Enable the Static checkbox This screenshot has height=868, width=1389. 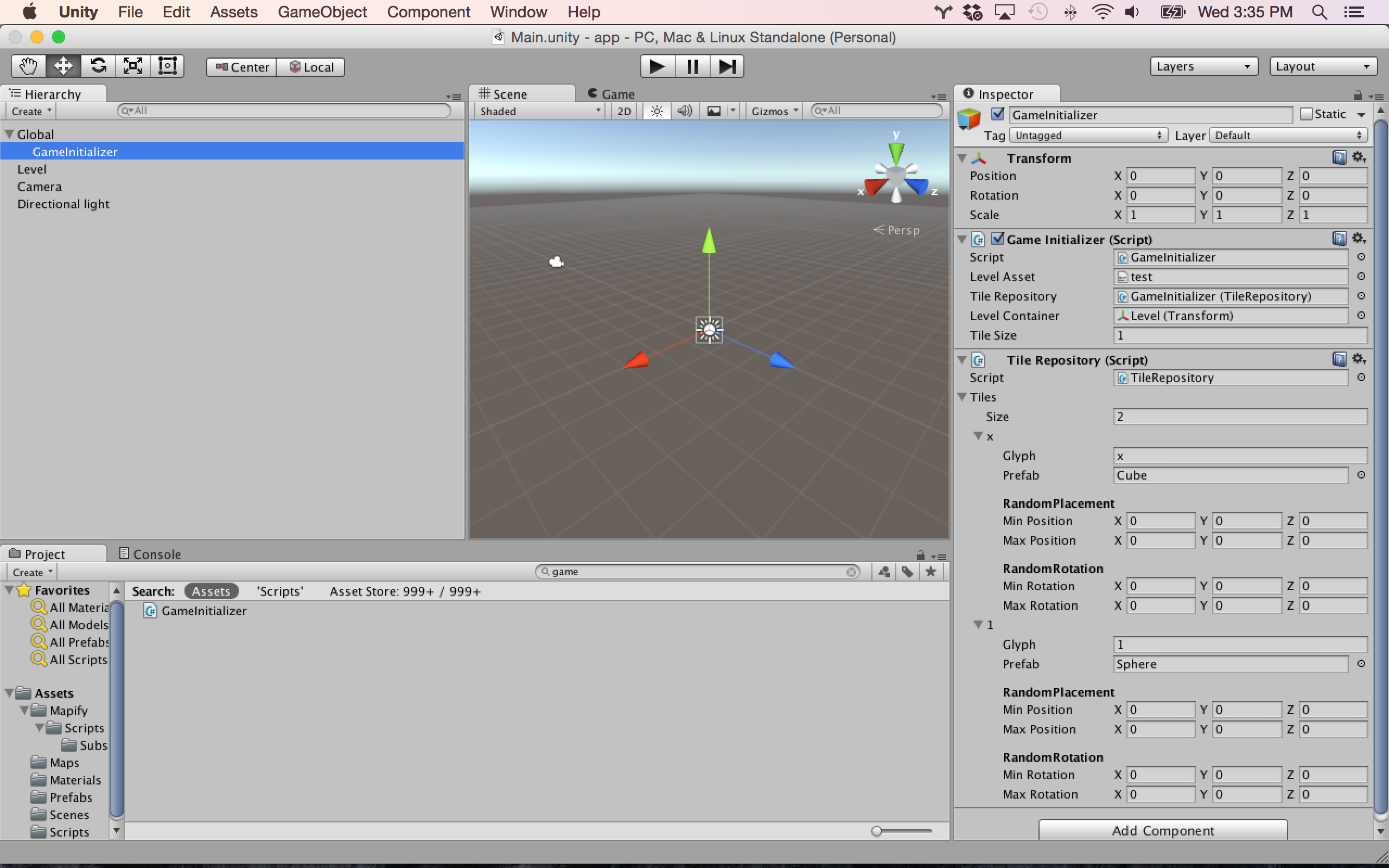pyautogui.click(x=1306, y=114)
